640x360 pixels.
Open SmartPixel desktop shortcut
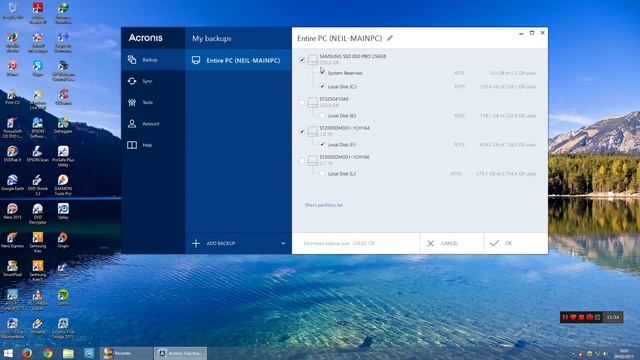pos(12,269)
